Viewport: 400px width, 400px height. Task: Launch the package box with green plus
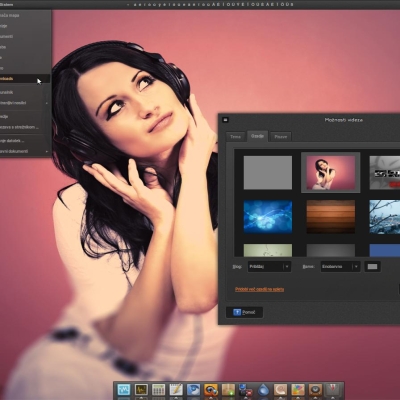coord(228,390)
